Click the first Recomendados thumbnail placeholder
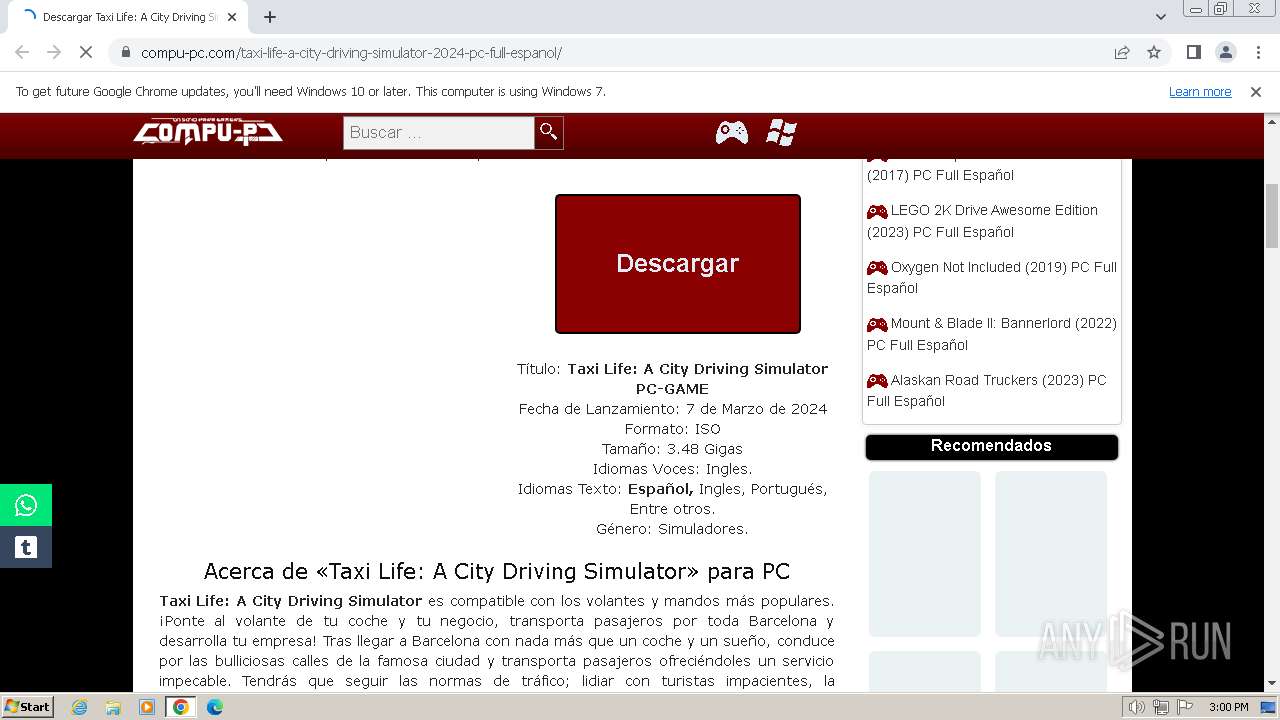This screenshot has width=1280, height=720. tap(925, 554)
